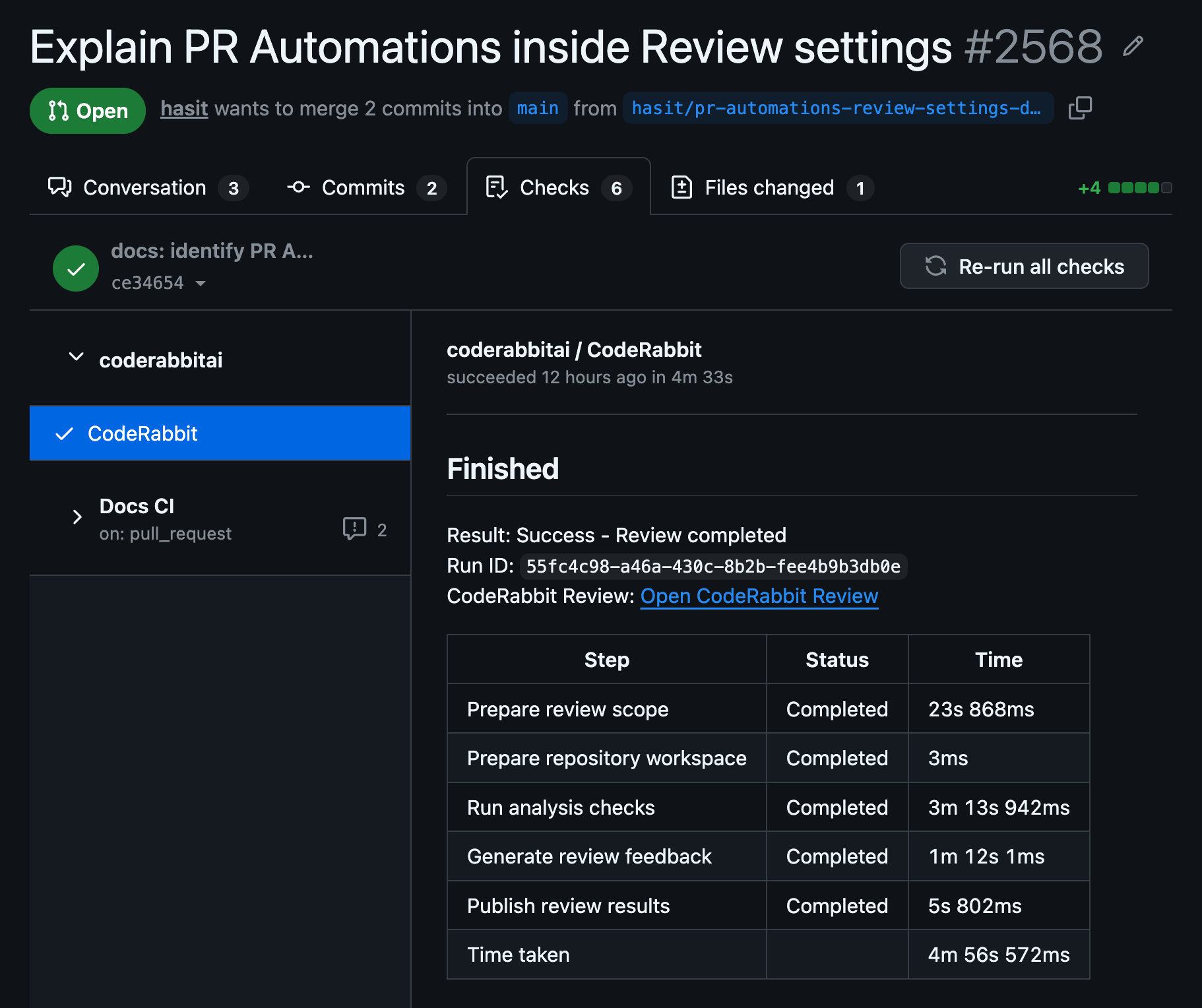Click the PR number #2568

[x=1033, y=47]
